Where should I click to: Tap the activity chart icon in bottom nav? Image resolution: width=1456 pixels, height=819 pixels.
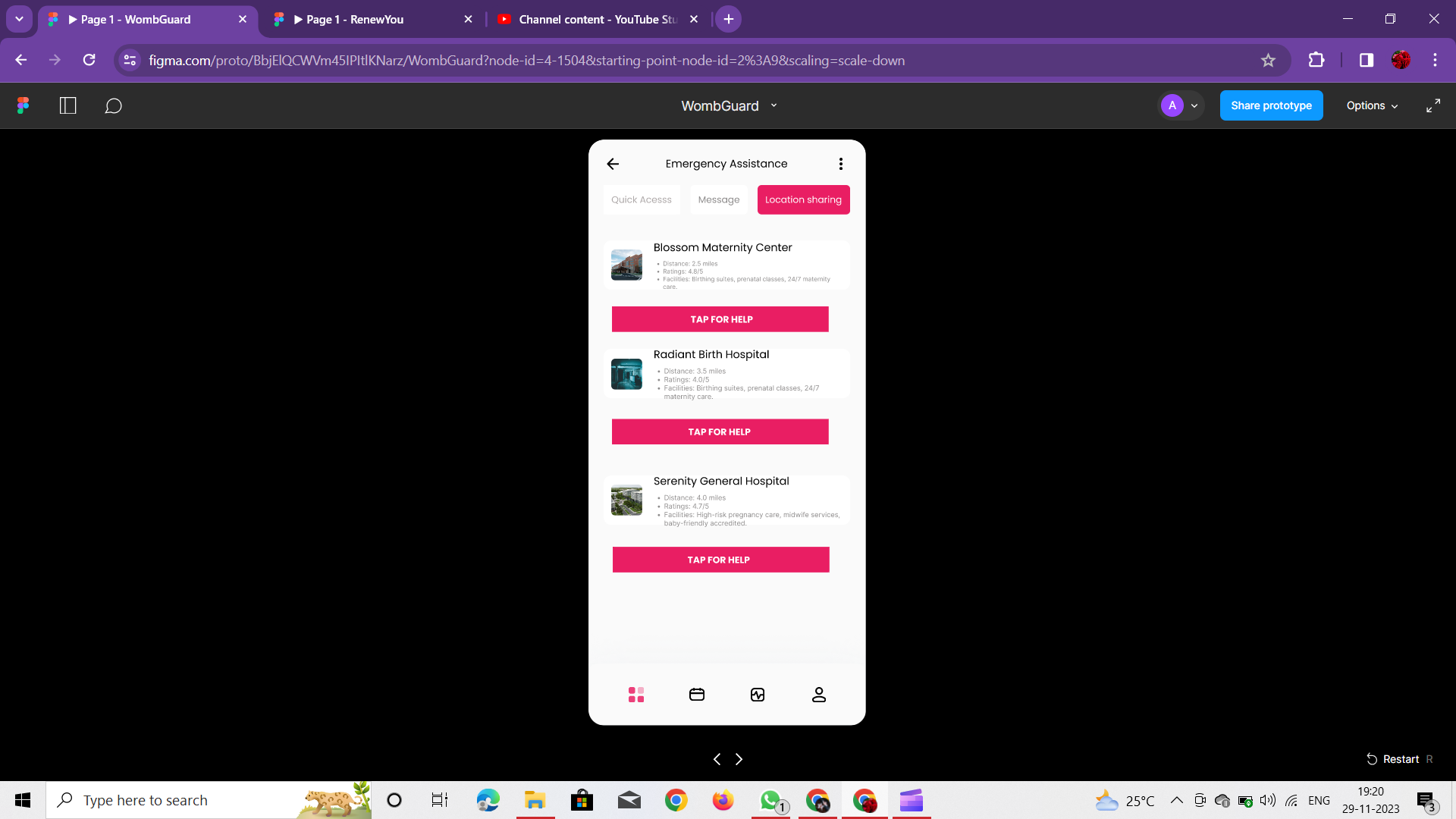click(x=758, y=695)
